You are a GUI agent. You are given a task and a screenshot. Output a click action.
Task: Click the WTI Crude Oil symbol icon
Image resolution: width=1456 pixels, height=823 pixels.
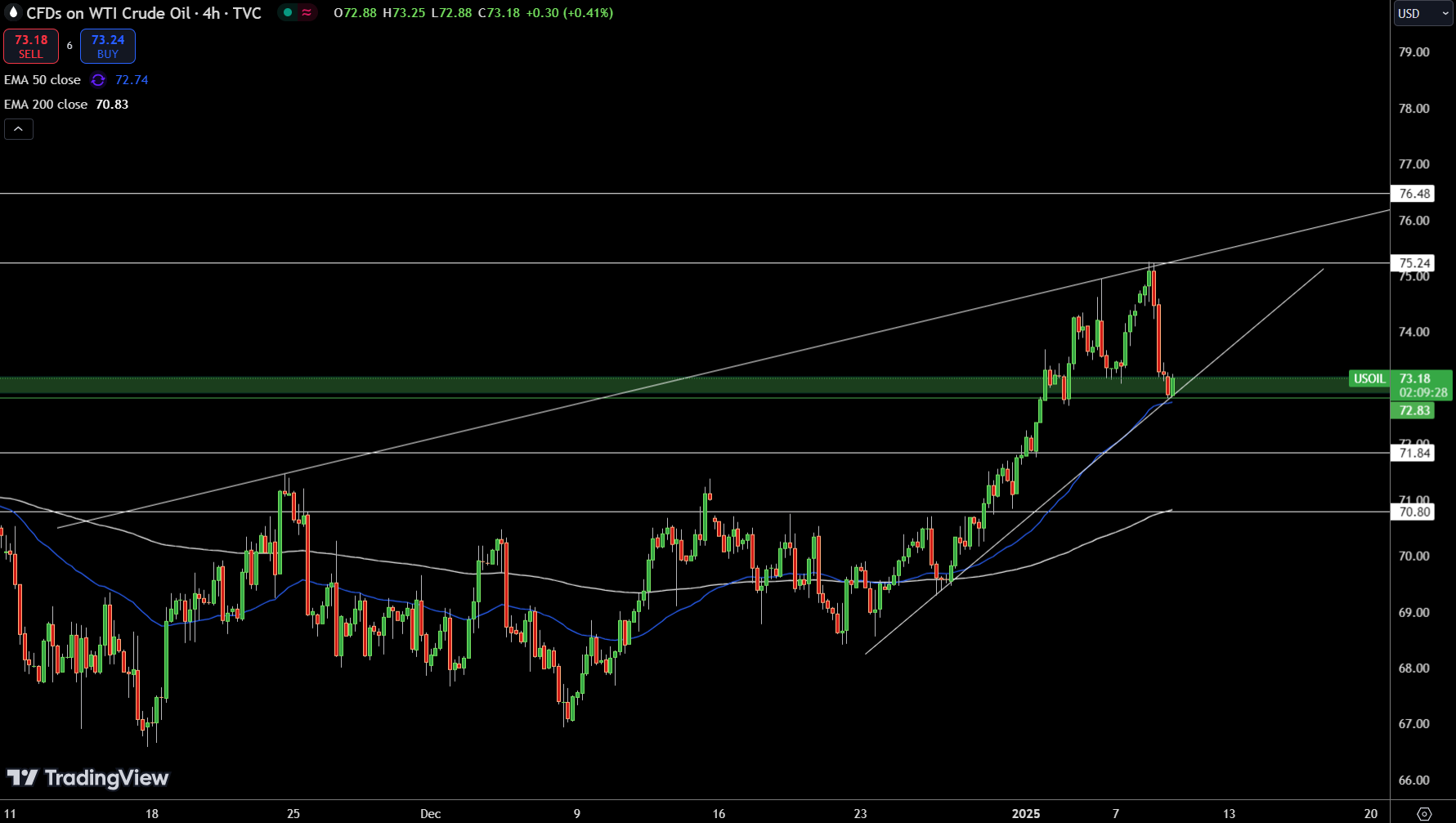12,12
